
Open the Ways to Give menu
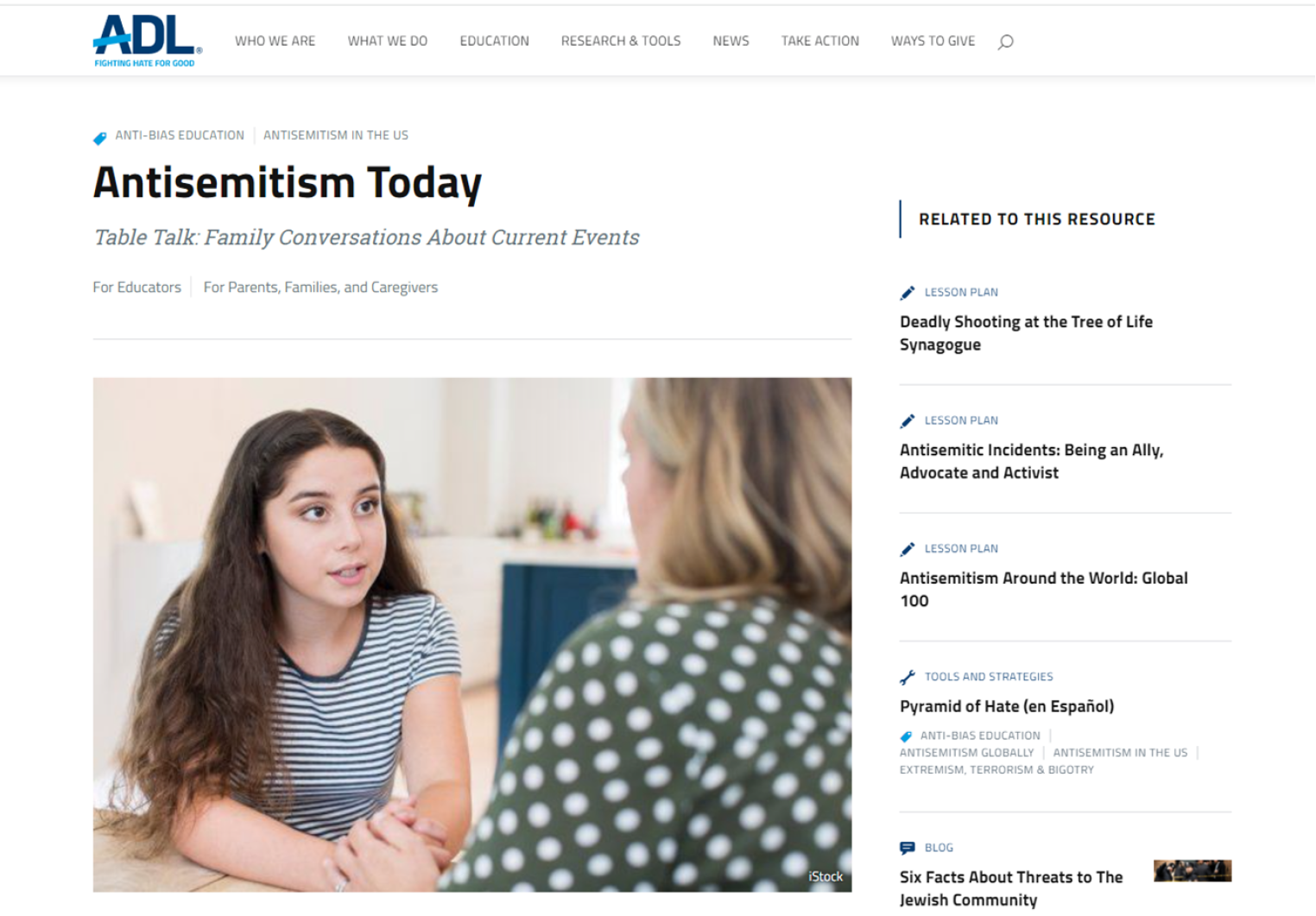pyautogui.click(x=933, y=41)
